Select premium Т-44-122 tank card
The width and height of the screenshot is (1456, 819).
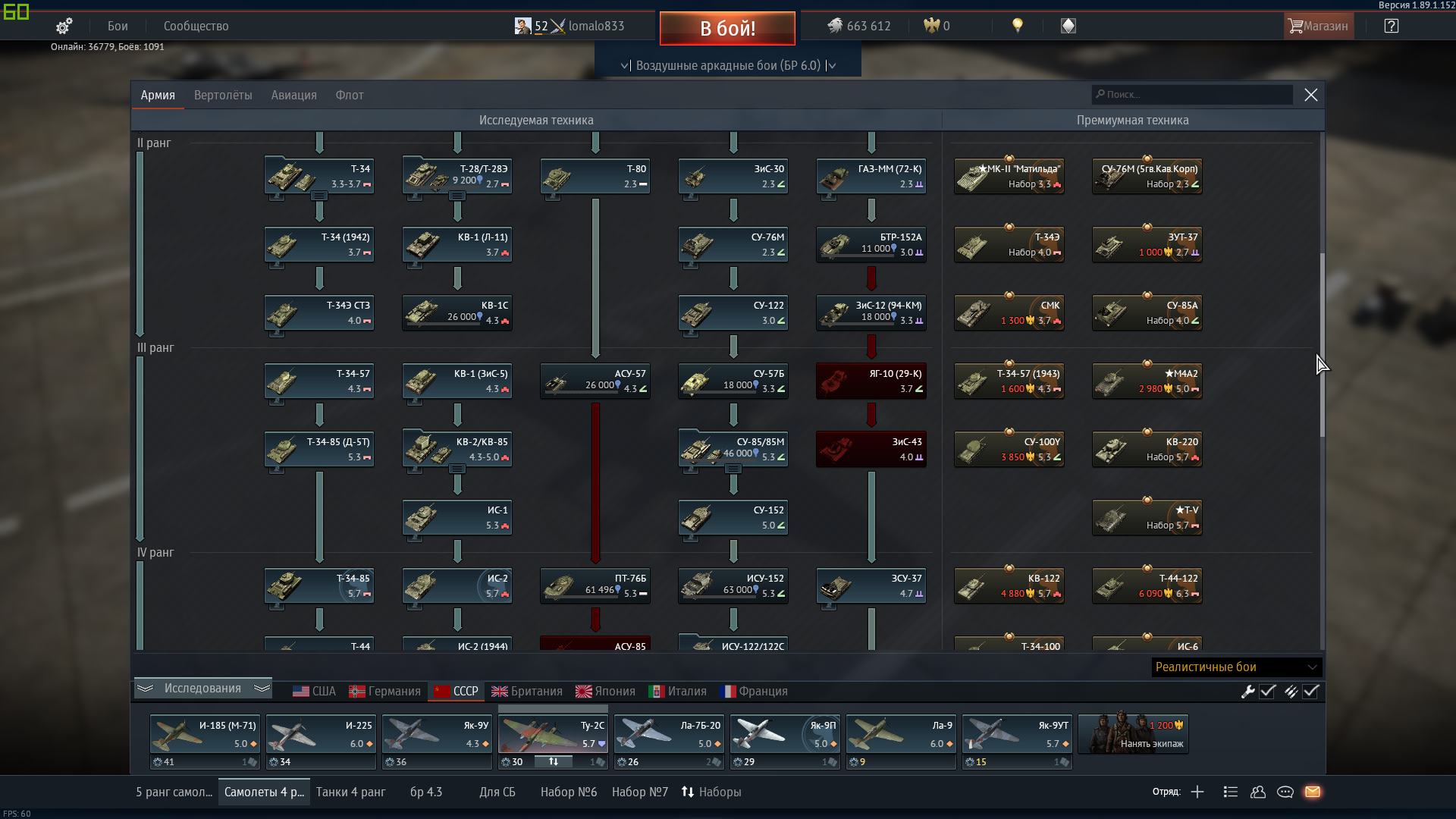(x=1147, y=585)
